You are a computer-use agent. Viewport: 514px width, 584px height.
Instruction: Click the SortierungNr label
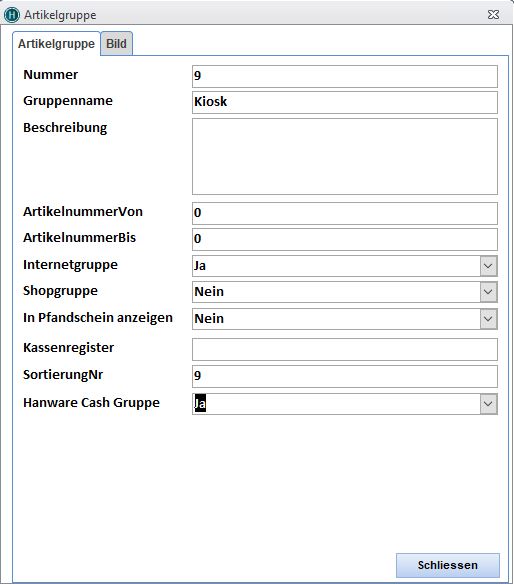coord(63,375)
